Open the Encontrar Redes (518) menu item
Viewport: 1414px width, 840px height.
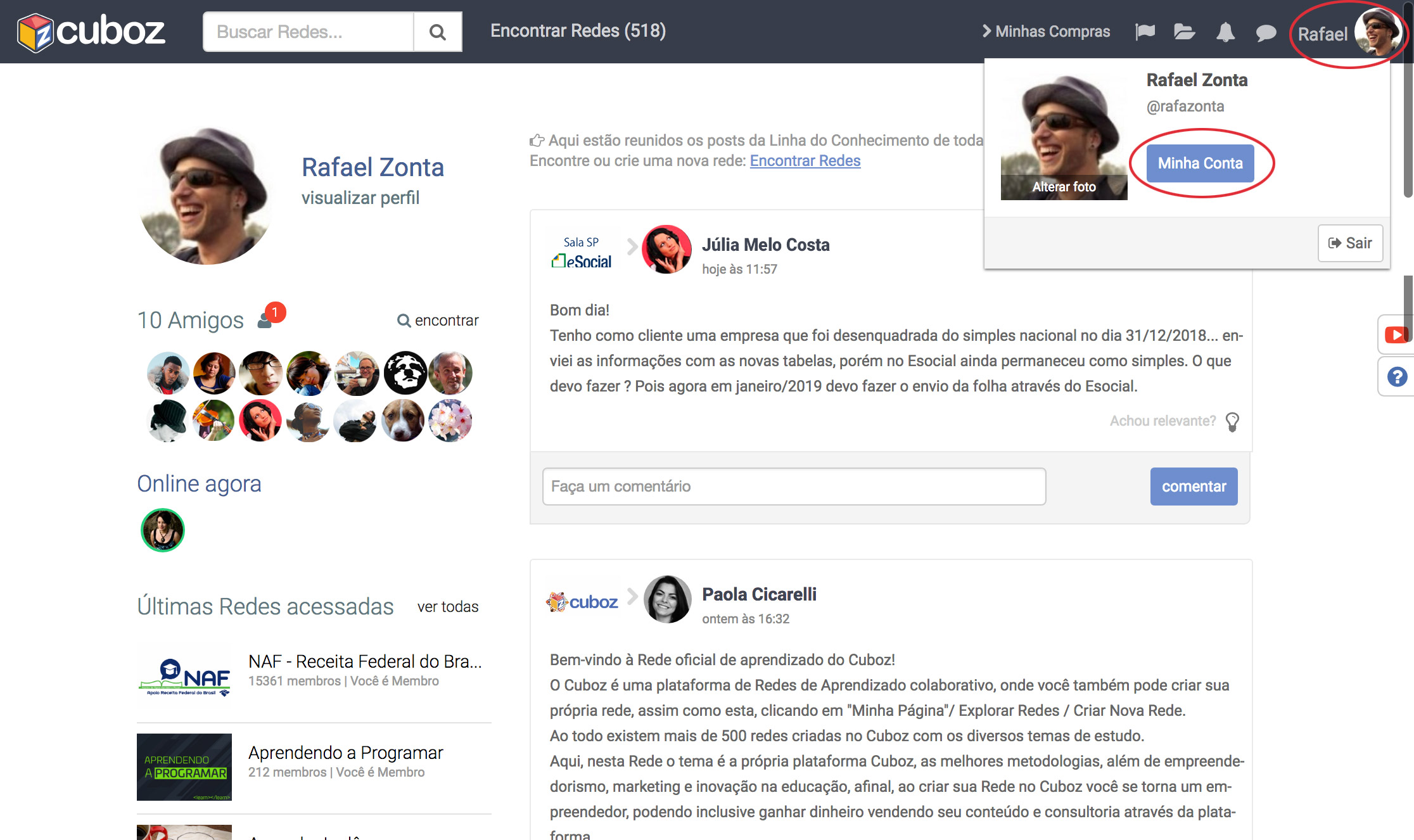(578, 30)
